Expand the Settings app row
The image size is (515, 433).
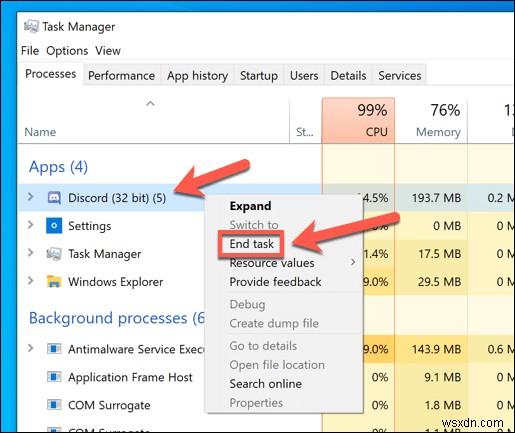point(31,225)
